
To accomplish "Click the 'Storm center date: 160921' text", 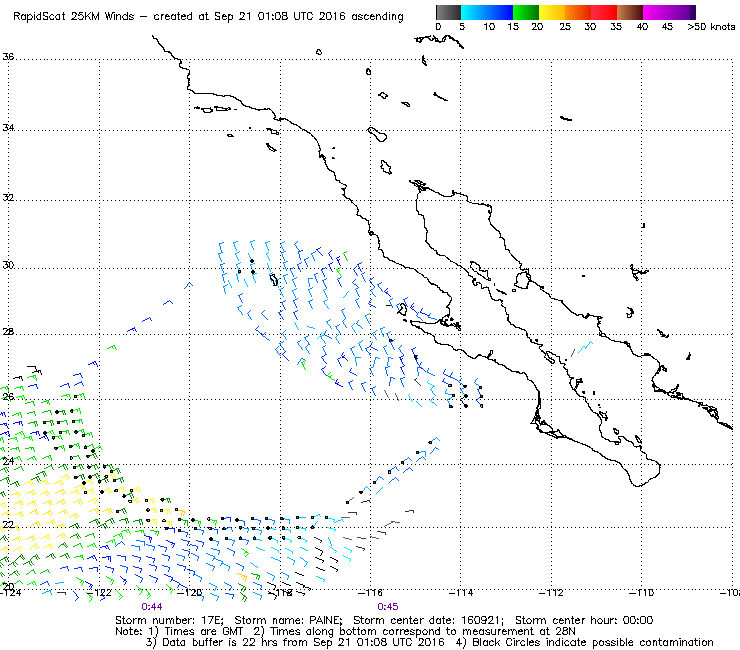I will click(429, 620).
